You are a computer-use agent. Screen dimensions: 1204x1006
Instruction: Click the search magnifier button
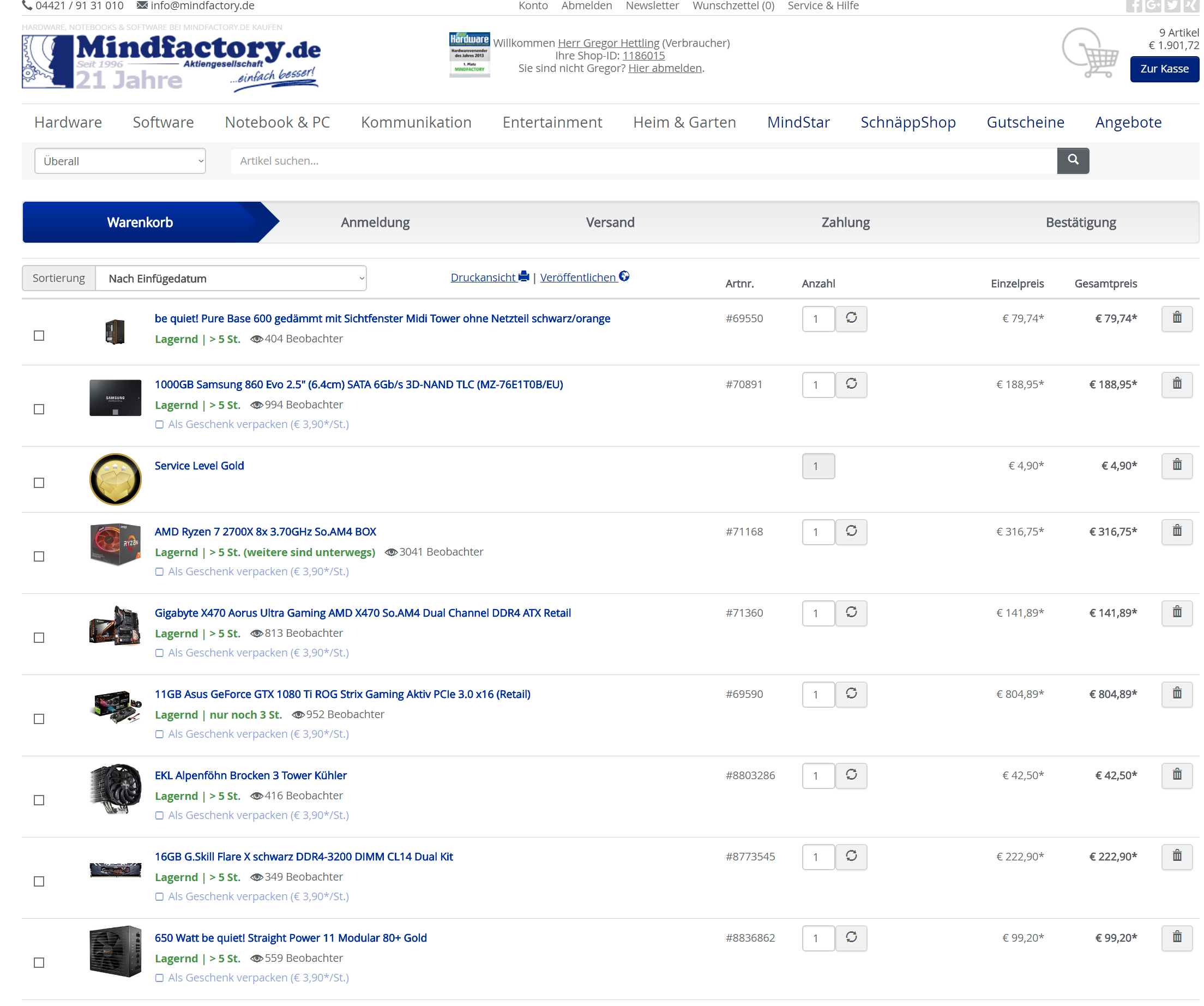(1073, 160)
